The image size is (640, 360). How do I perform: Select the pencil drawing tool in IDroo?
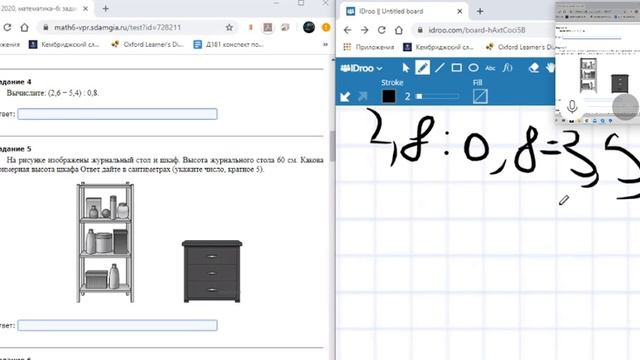(422, 68)
